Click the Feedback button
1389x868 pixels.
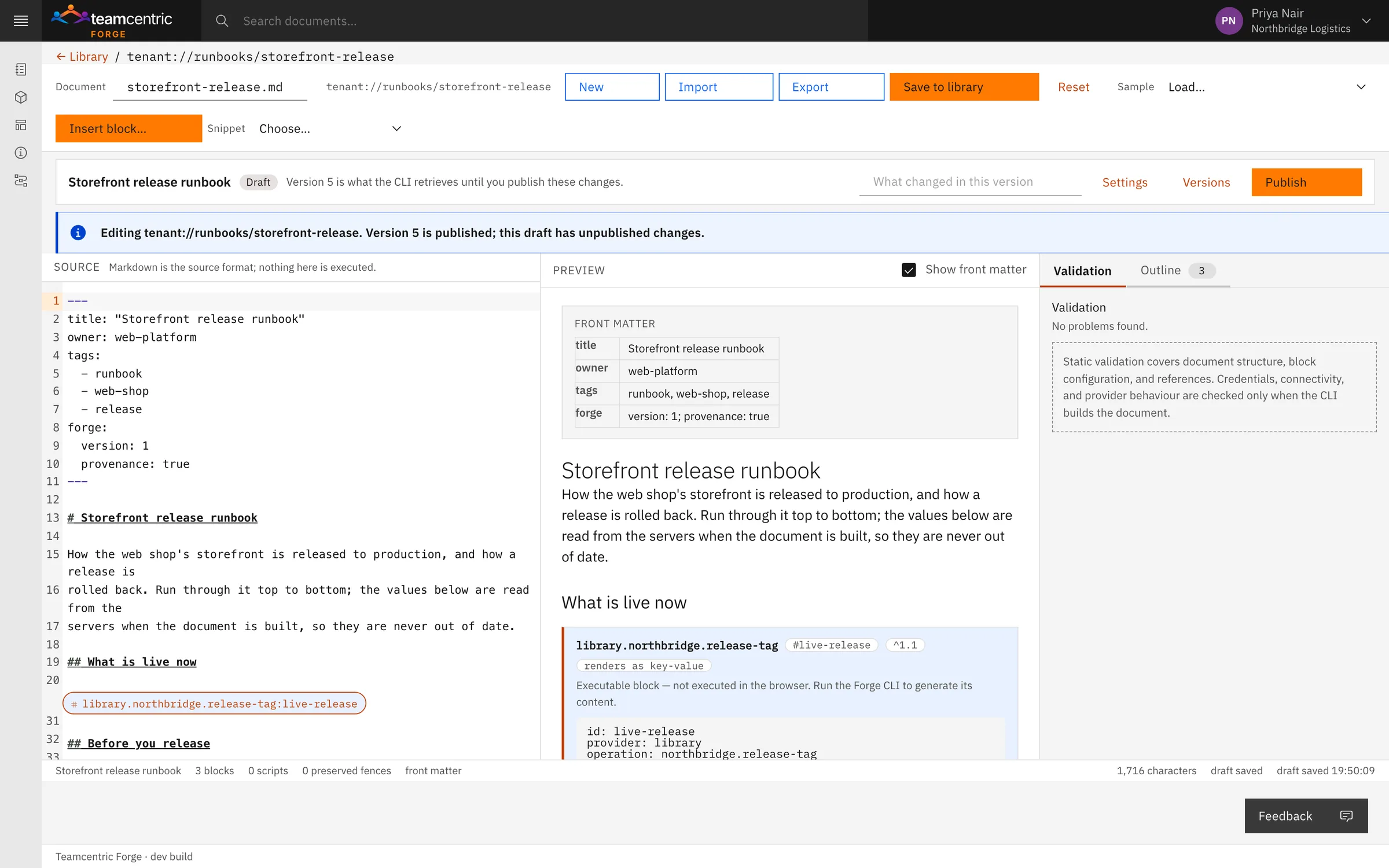click(x=1306, y=816)
